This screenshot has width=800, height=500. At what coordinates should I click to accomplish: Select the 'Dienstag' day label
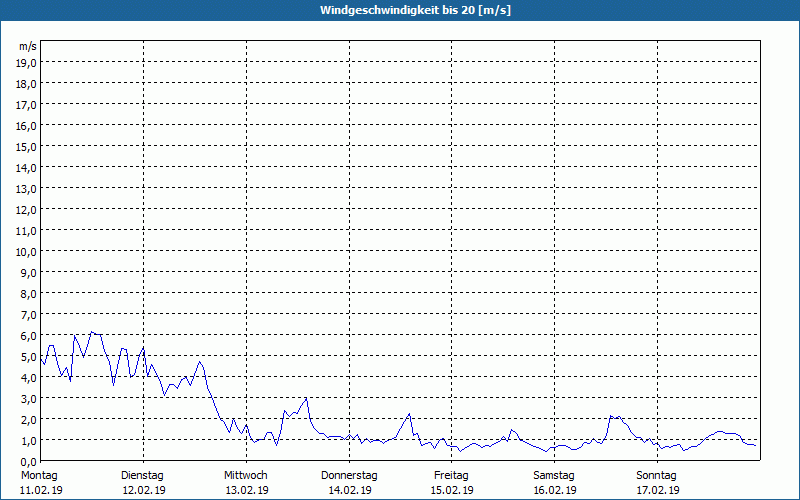[x=142, y=476]
